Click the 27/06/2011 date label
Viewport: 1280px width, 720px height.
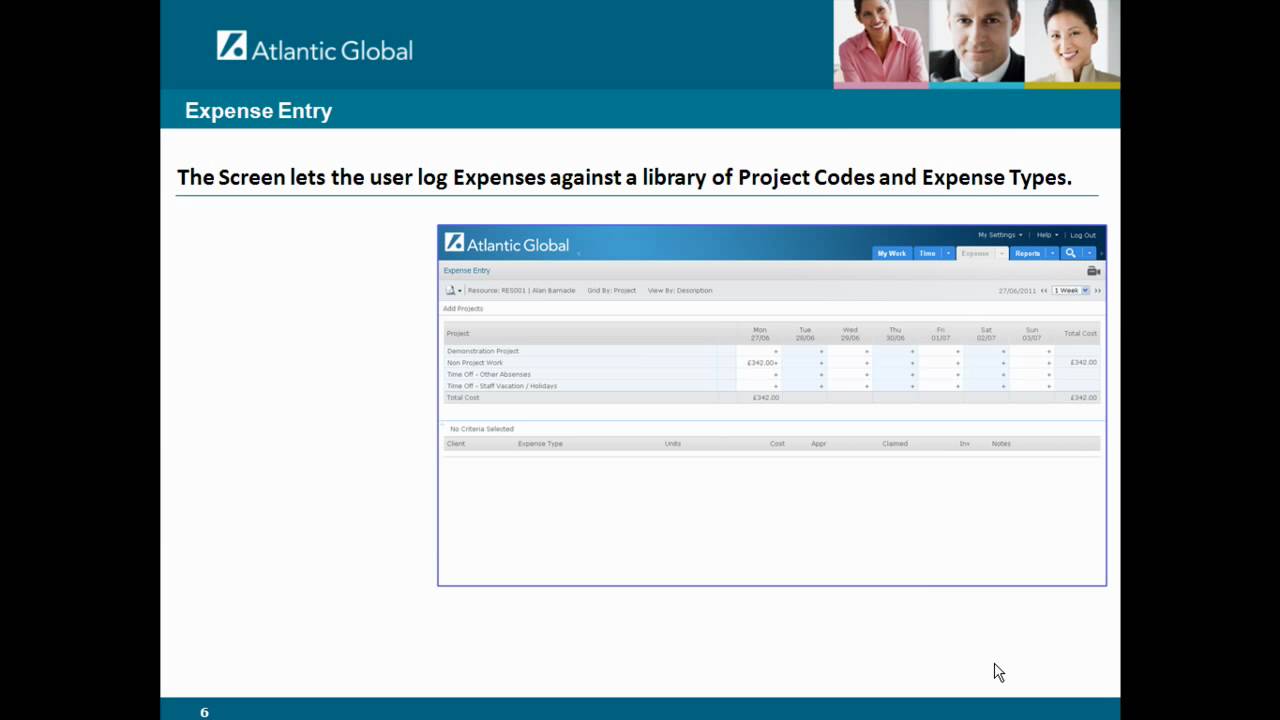[1017, 291]
